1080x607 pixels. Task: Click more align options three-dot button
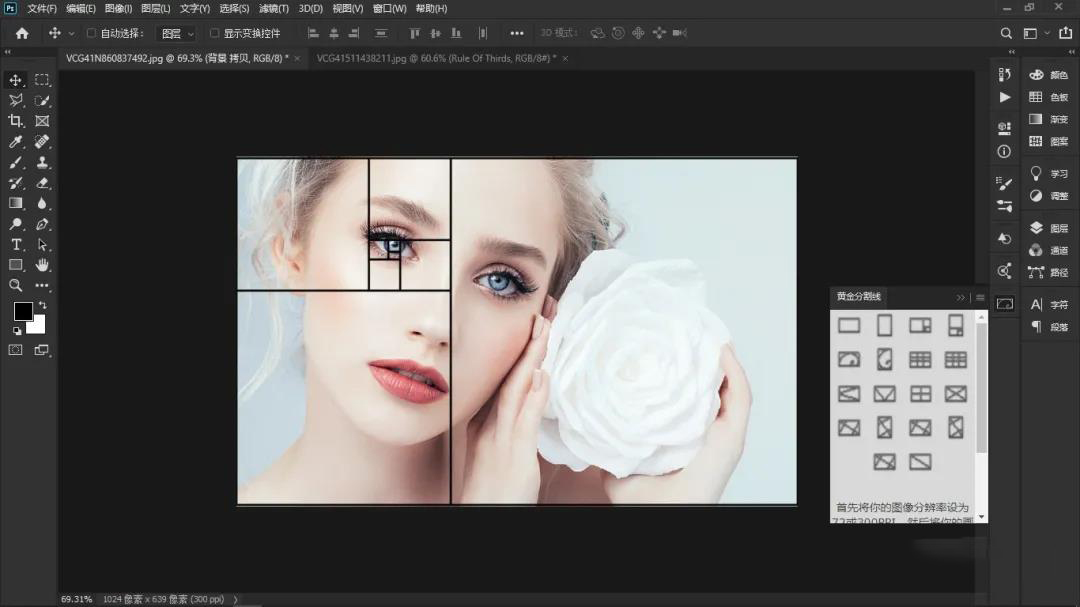(x=517, y=33)
